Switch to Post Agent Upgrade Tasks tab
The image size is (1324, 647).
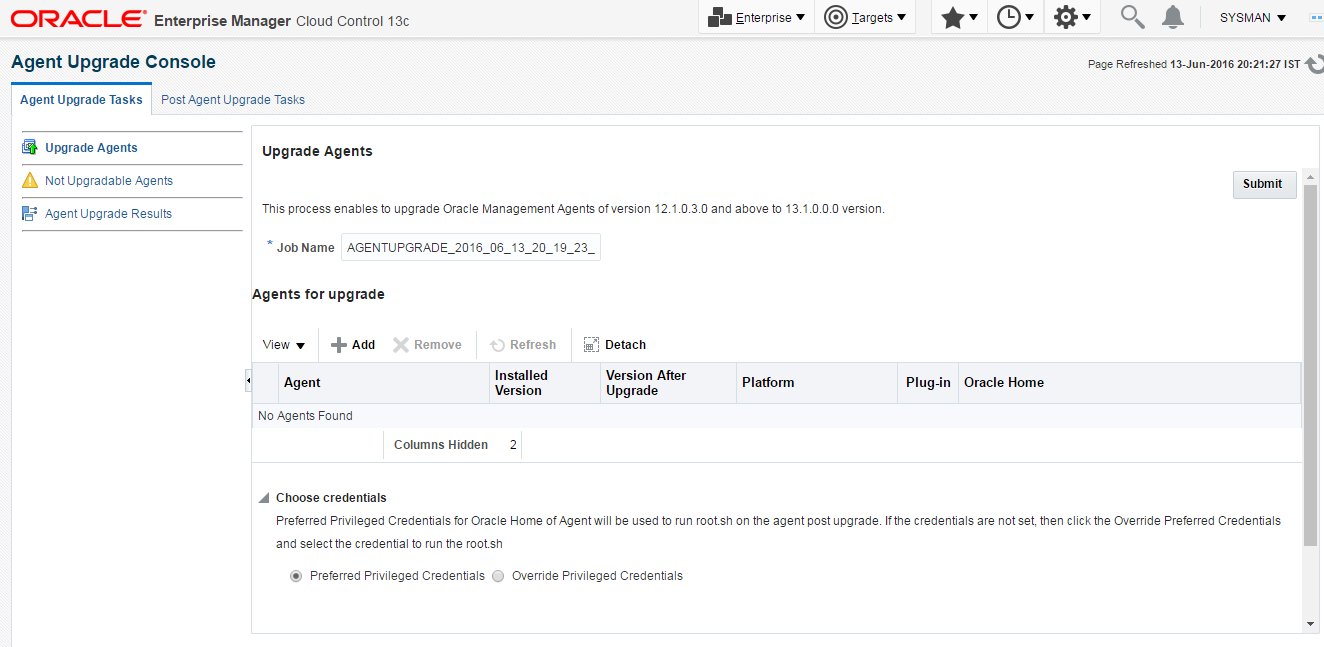(233, 100)
